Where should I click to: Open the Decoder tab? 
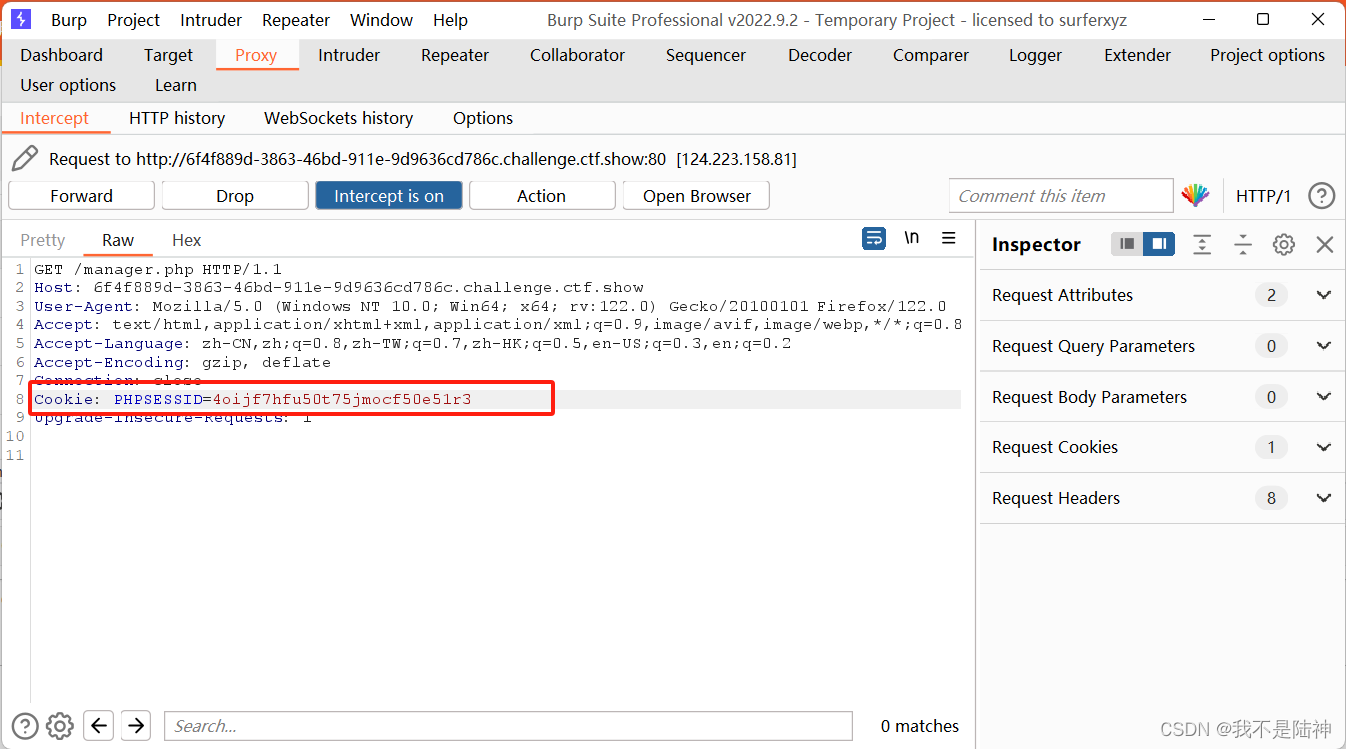tap(820, 55)
